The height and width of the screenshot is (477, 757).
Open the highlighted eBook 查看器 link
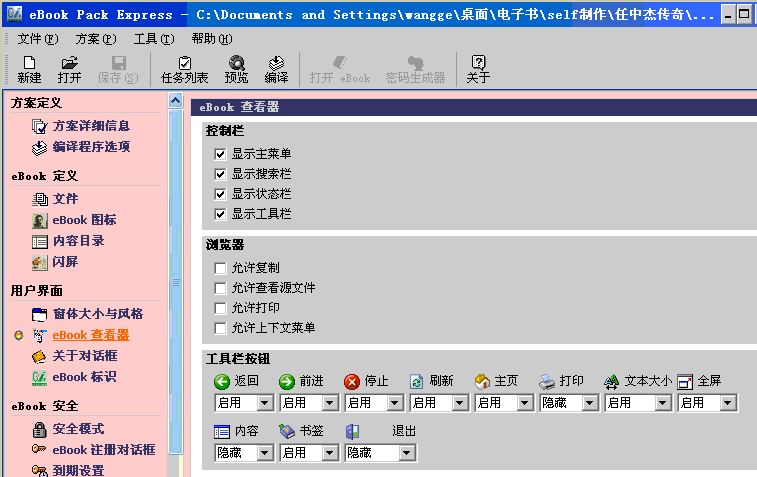[x=91, y=335]
